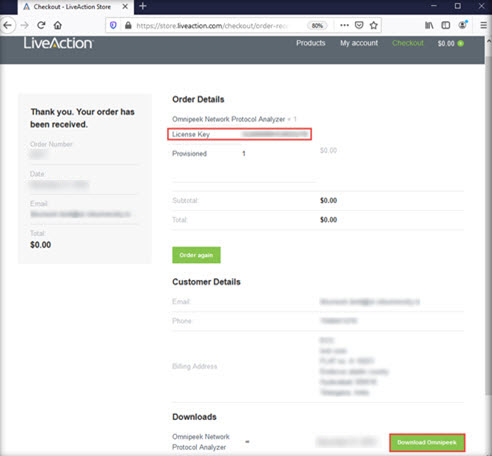This screenshot has width=492, height=456.
Task: Click the Download Omnipeek button
Action: pyautogui.click(x=427, y=442)
